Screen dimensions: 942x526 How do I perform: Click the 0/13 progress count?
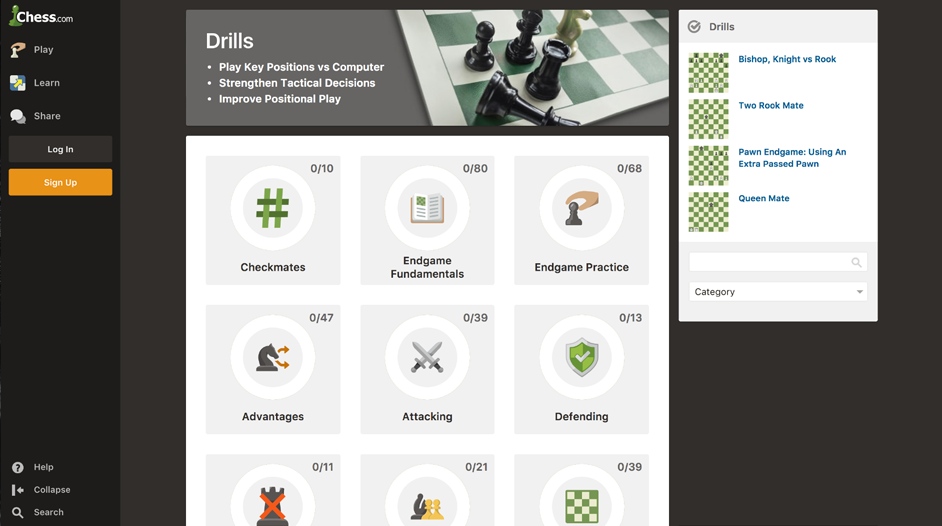tap(631, 318)
